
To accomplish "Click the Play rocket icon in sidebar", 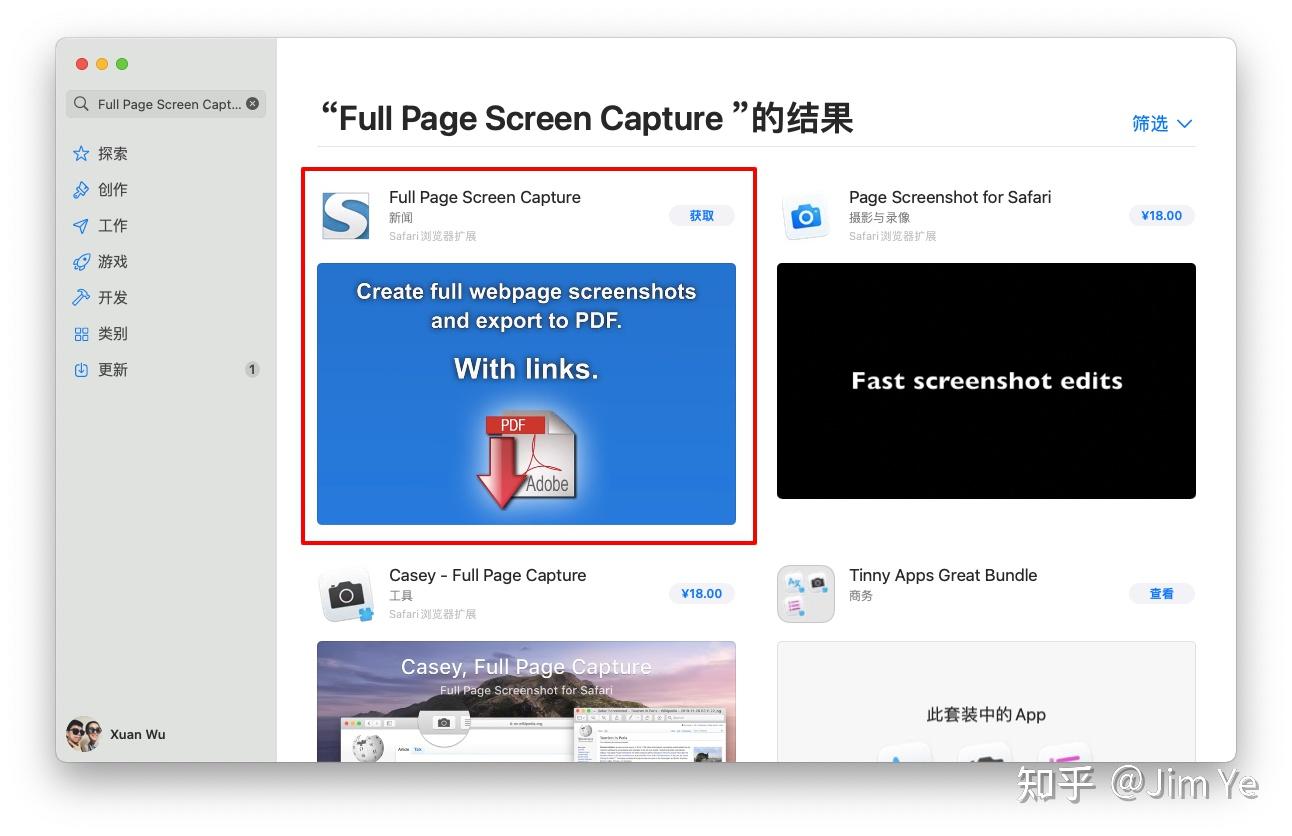I will tap(81, 262).
